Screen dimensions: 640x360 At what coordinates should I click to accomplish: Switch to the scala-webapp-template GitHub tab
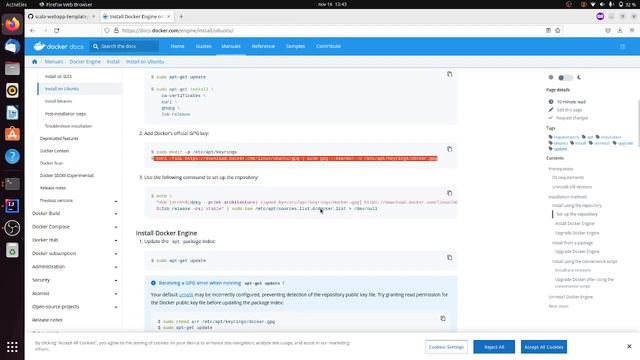62,17
